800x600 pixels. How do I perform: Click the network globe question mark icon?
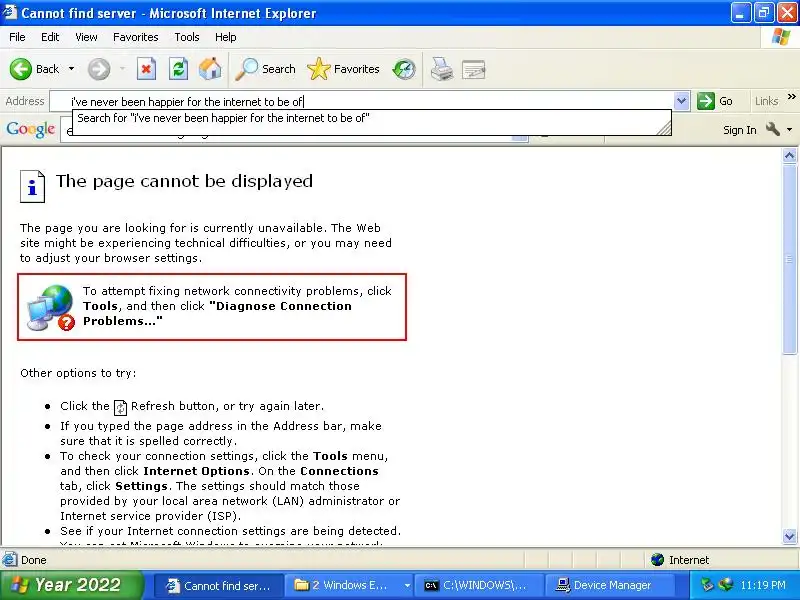[51, 308]
